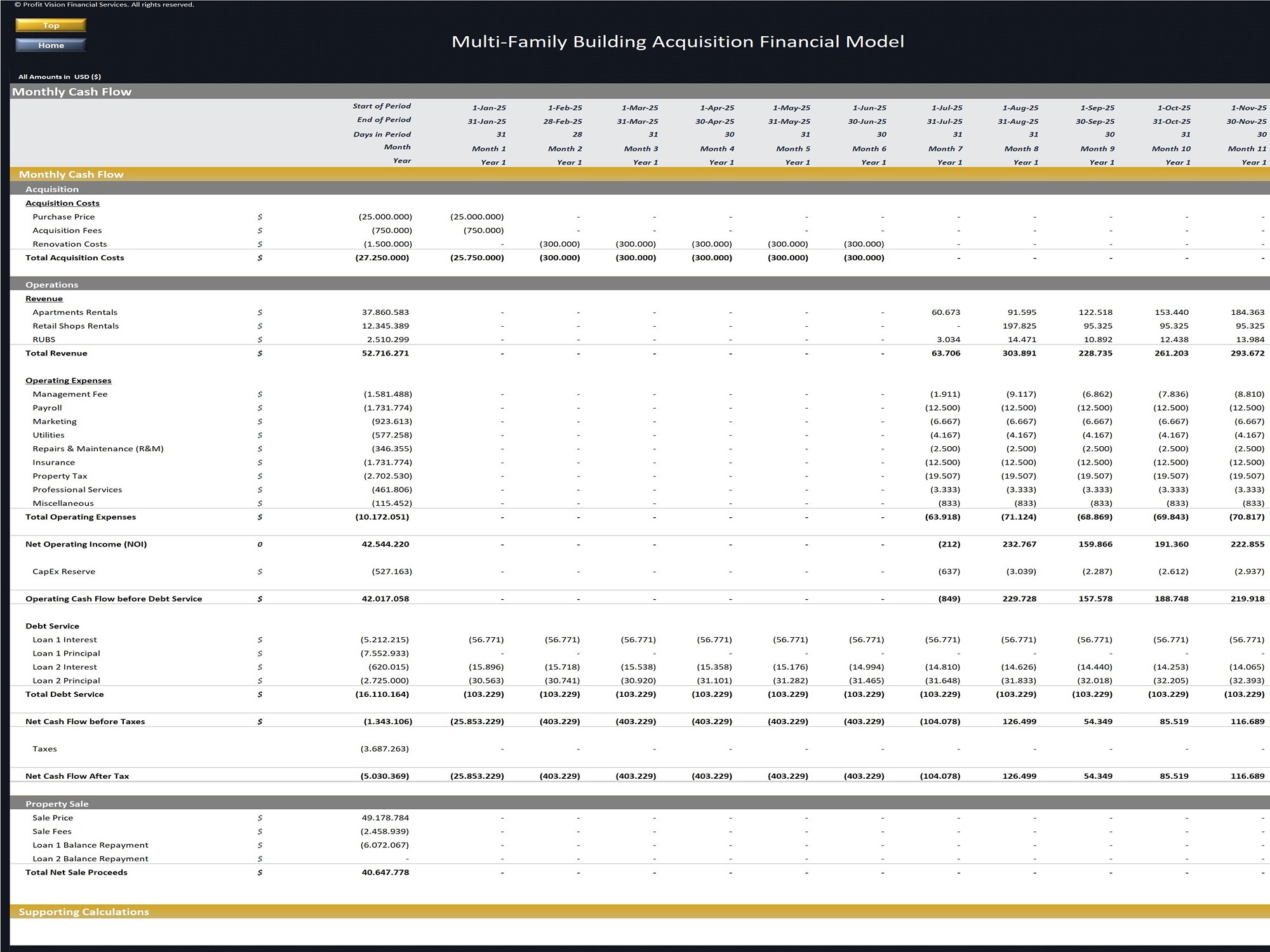
Task: Select the 1-Jul-25 start of period header
Action: [x=947, y=108]
